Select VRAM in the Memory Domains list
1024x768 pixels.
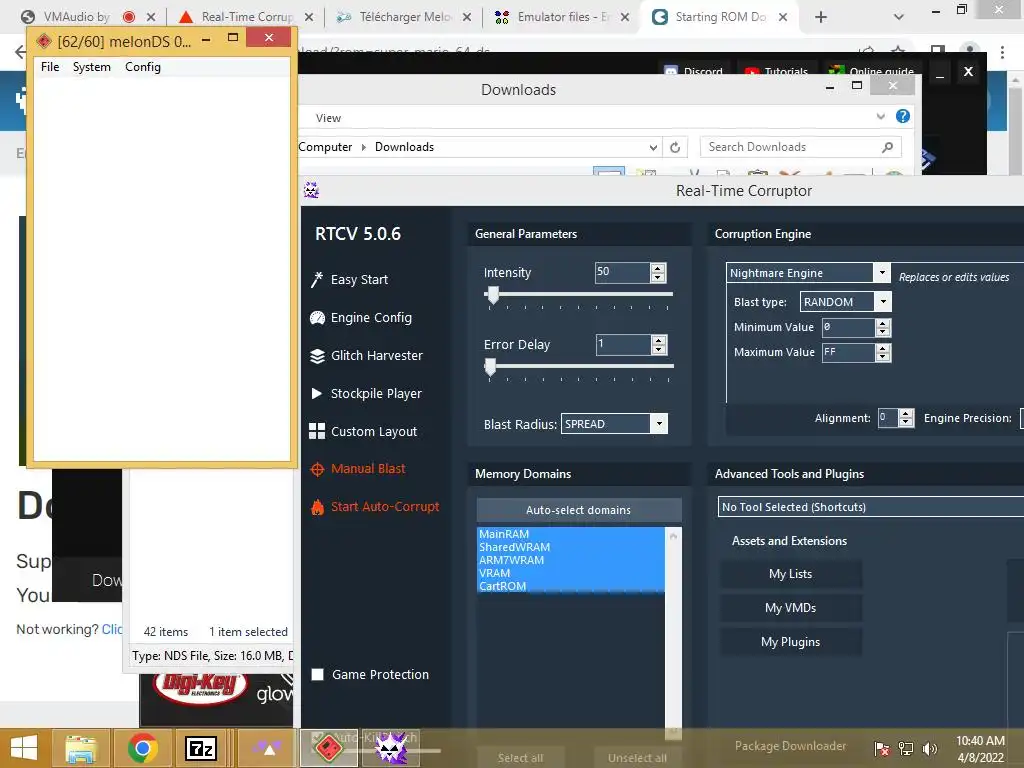[571, 573]
